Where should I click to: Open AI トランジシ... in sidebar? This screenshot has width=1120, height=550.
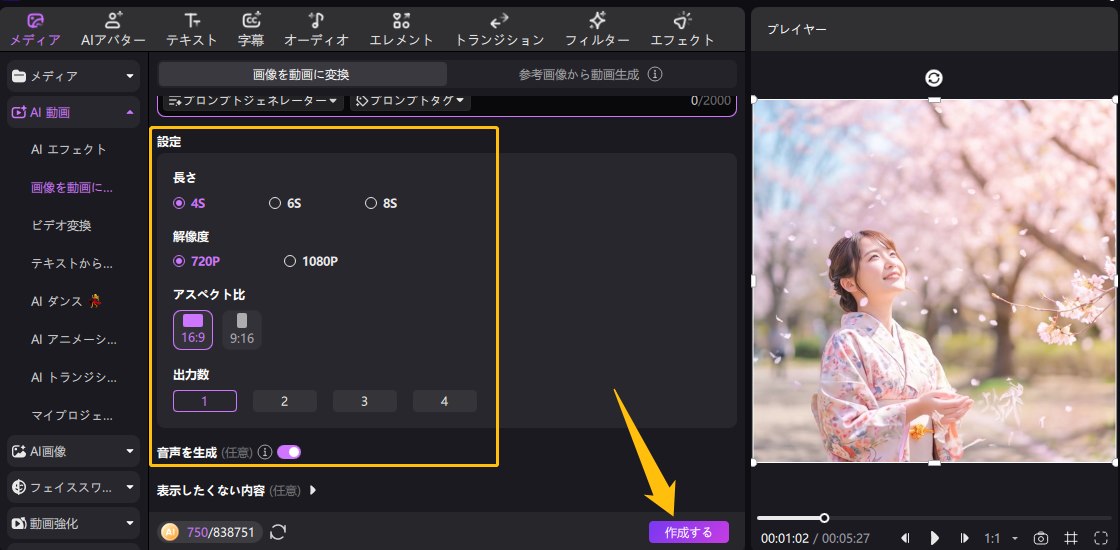[x=74, y=377]
